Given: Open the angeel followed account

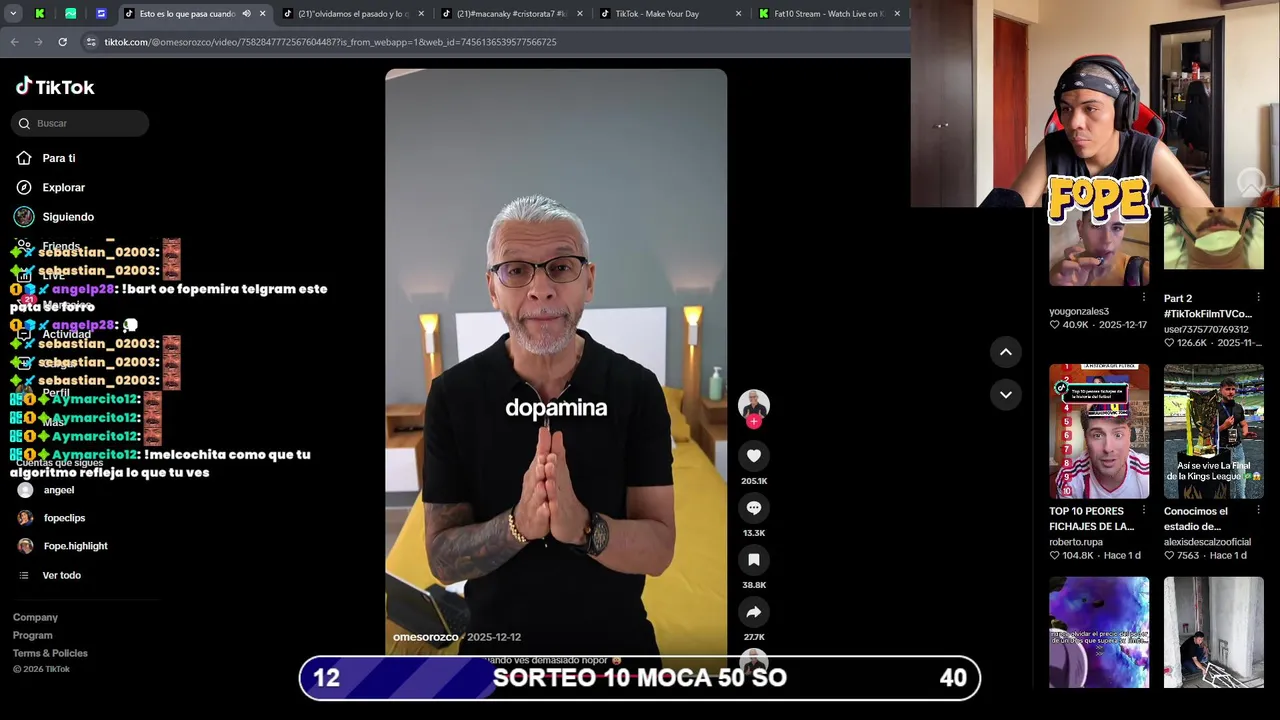Looking at the screenshot, I should (58, 490).
